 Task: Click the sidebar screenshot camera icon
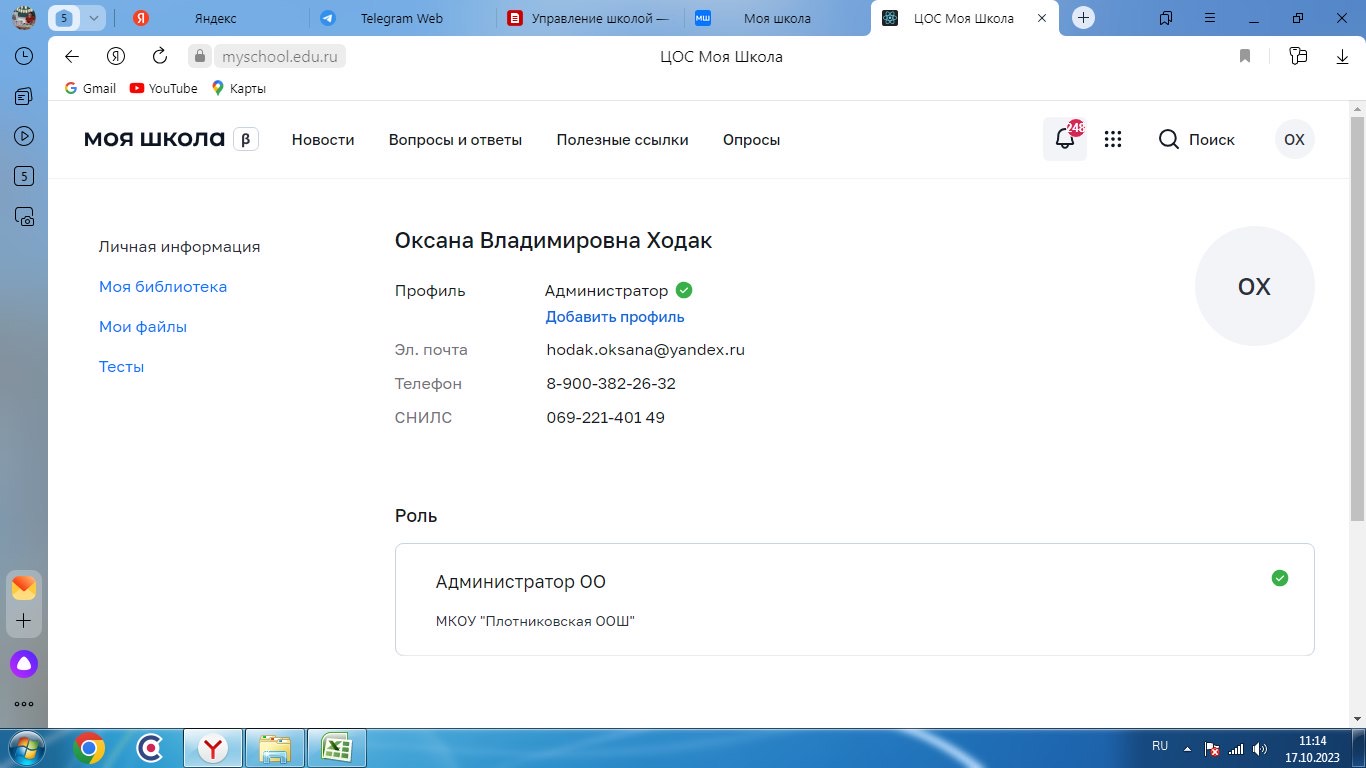(24, 216)
